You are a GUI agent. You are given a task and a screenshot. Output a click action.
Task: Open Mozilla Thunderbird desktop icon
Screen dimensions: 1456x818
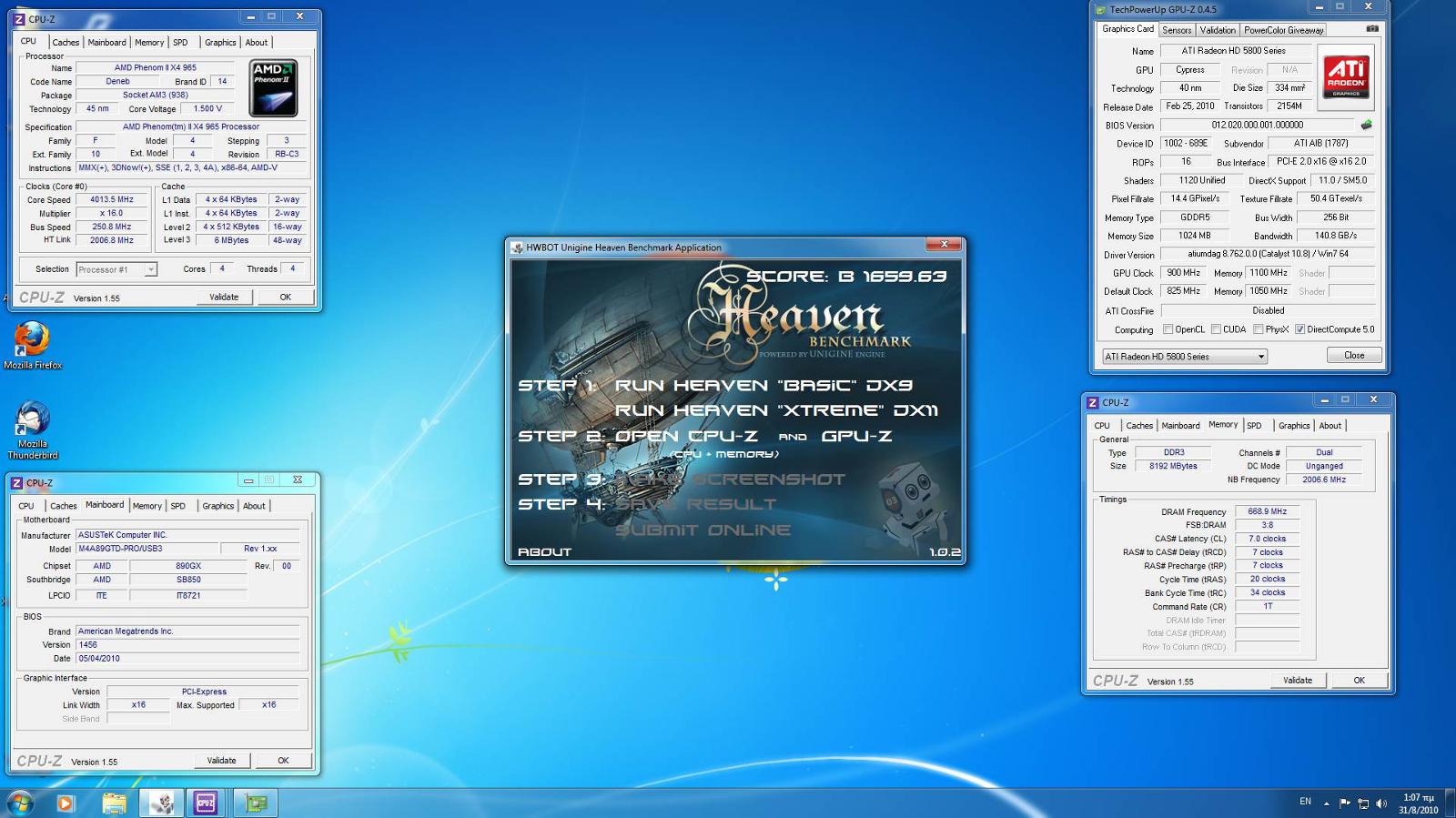tap(33, 430)
